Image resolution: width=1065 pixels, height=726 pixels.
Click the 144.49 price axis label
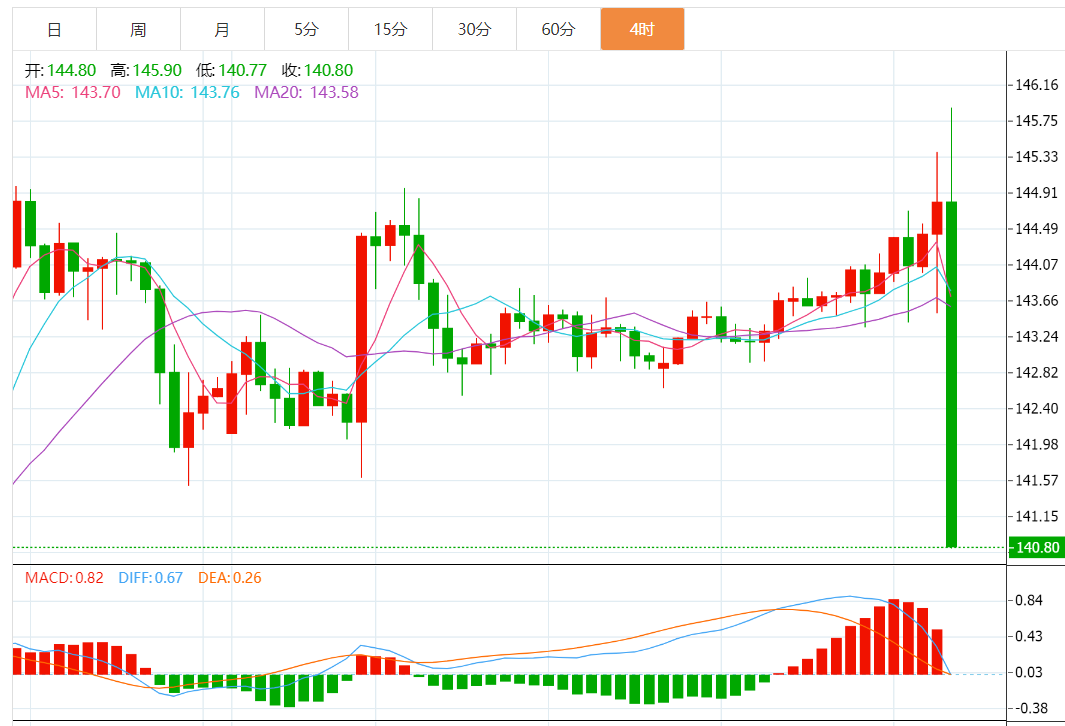coord(1036,229)
